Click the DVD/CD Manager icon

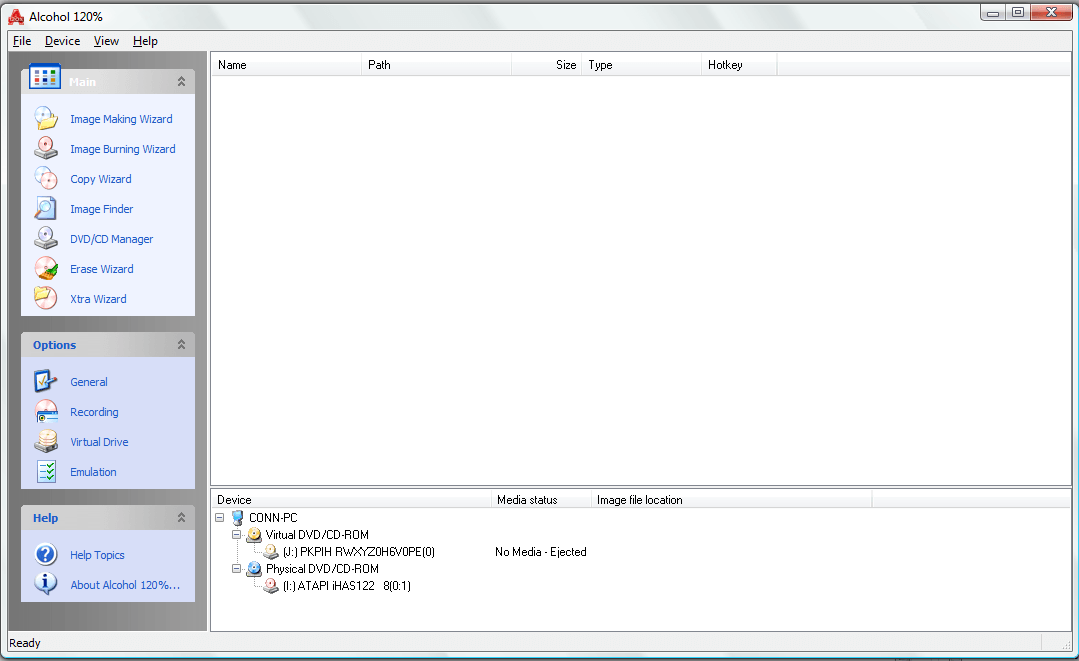tap(46, 239)
